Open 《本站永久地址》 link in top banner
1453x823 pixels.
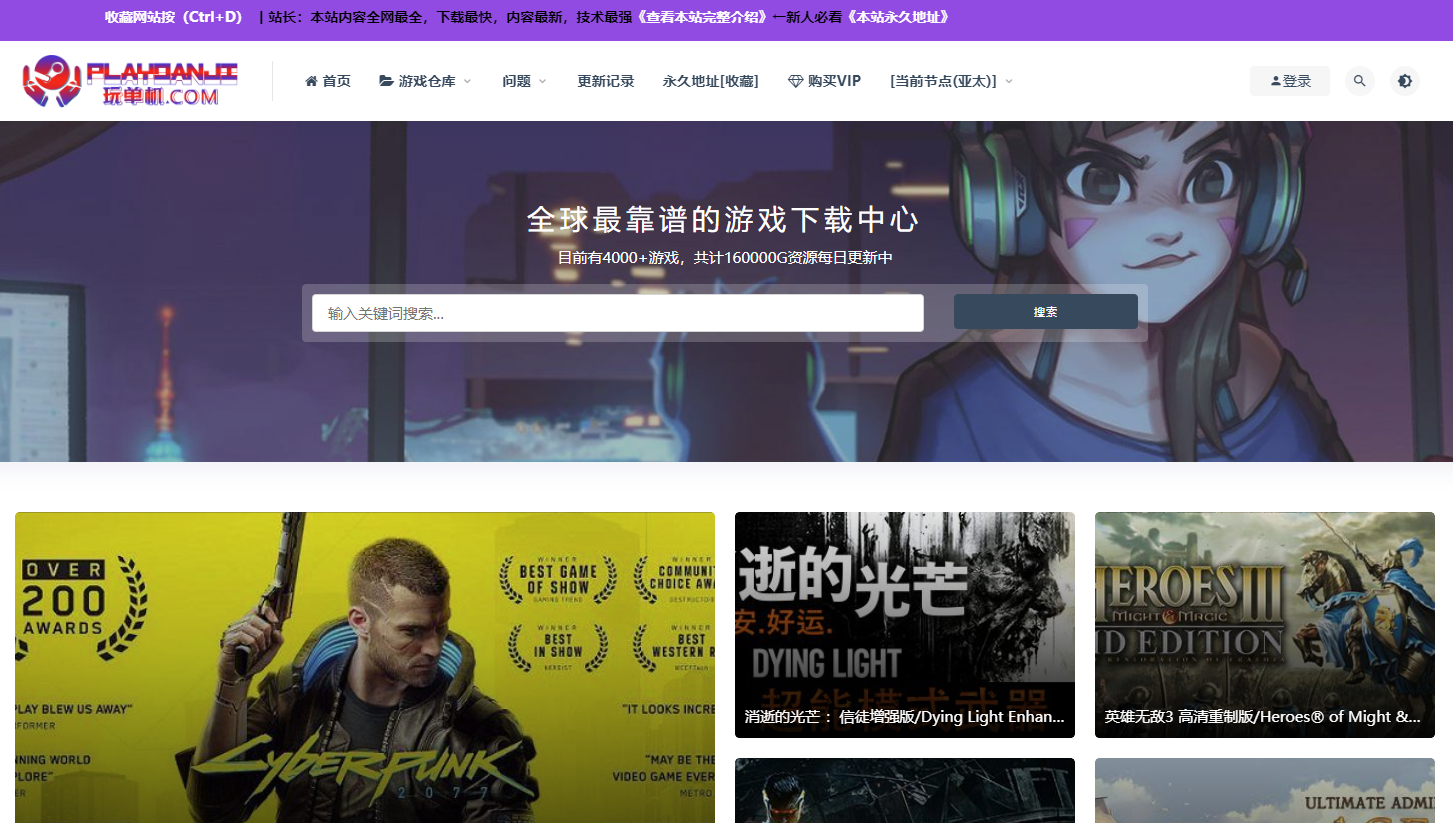click(898, 17)
